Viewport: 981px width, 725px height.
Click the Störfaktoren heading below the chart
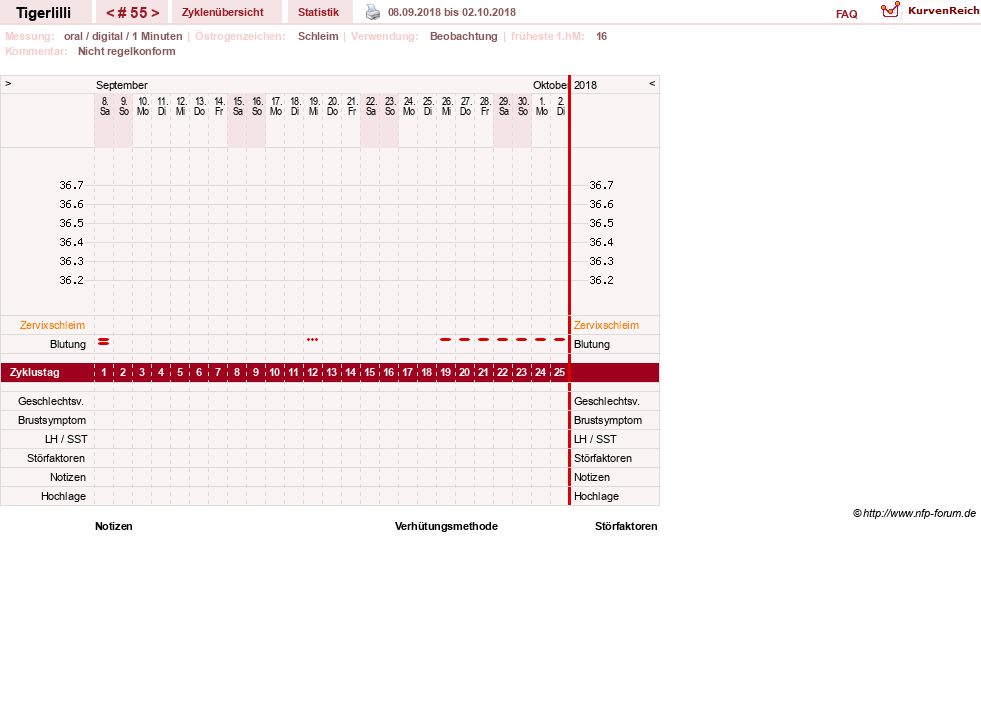pos(626,526)
